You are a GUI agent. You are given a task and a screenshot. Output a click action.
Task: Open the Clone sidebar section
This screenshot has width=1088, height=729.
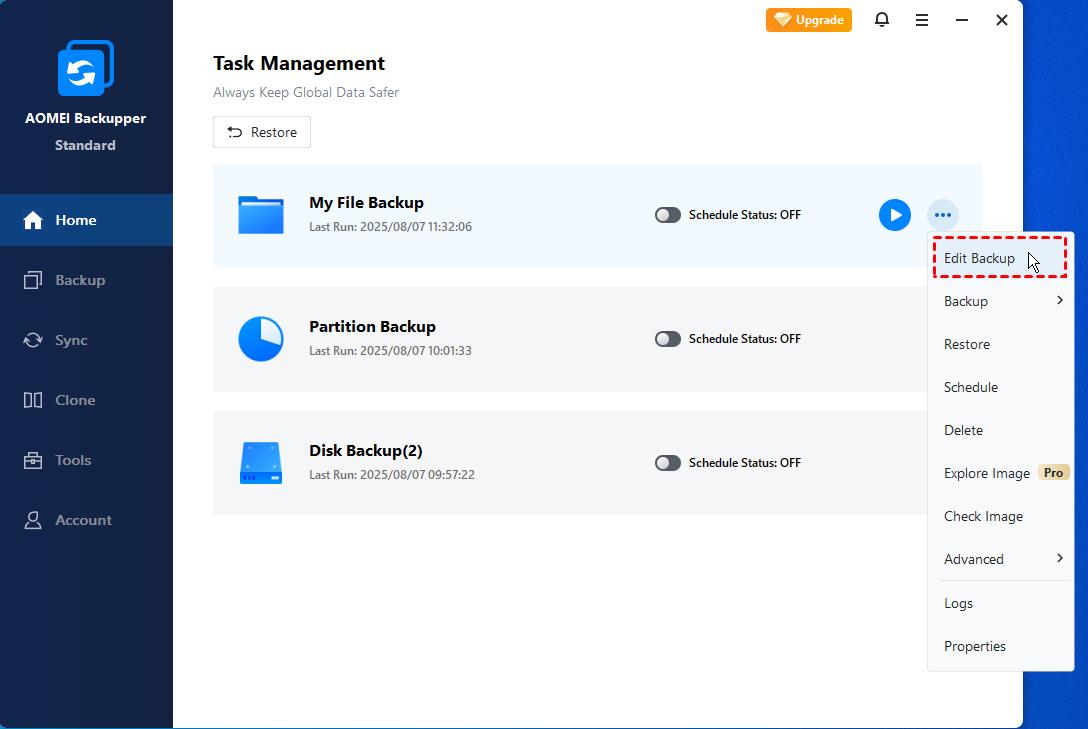tap(86, 400)
